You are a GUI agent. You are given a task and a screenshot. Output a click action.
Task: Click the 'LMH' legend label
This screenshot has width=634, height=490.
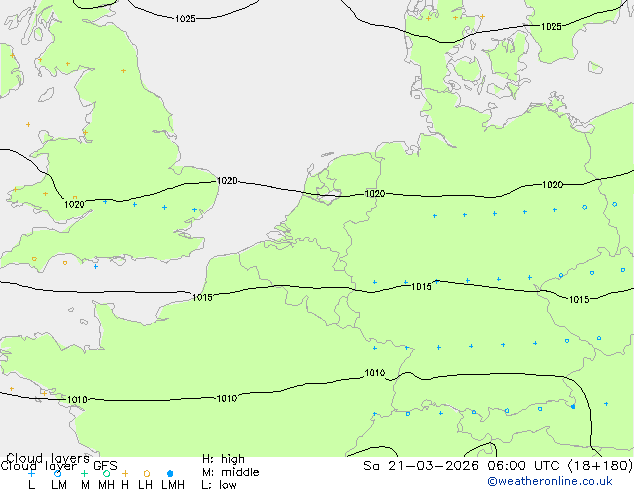coord(173,484)
